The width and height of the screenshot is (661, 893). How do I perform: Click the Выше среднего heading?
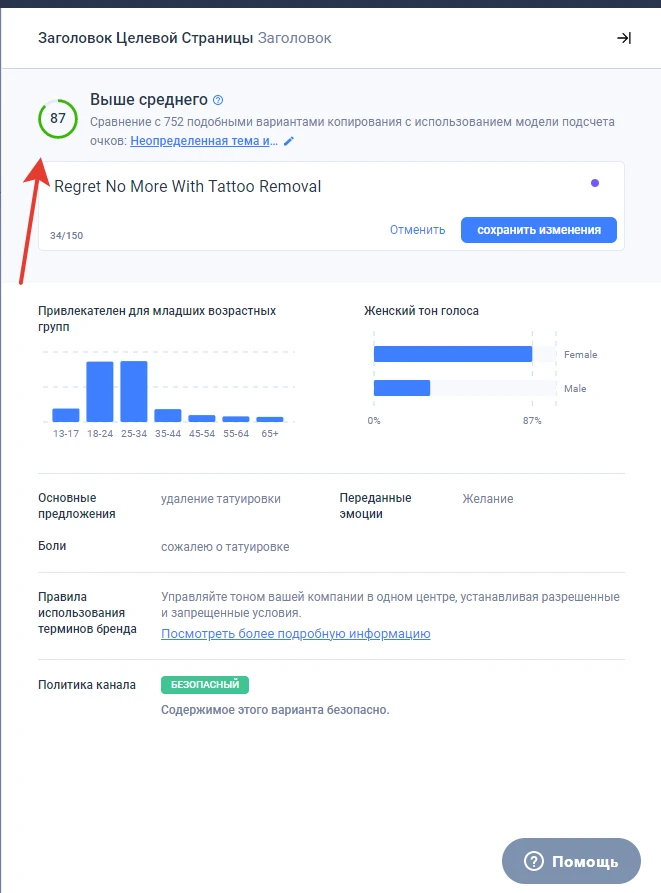149,100
